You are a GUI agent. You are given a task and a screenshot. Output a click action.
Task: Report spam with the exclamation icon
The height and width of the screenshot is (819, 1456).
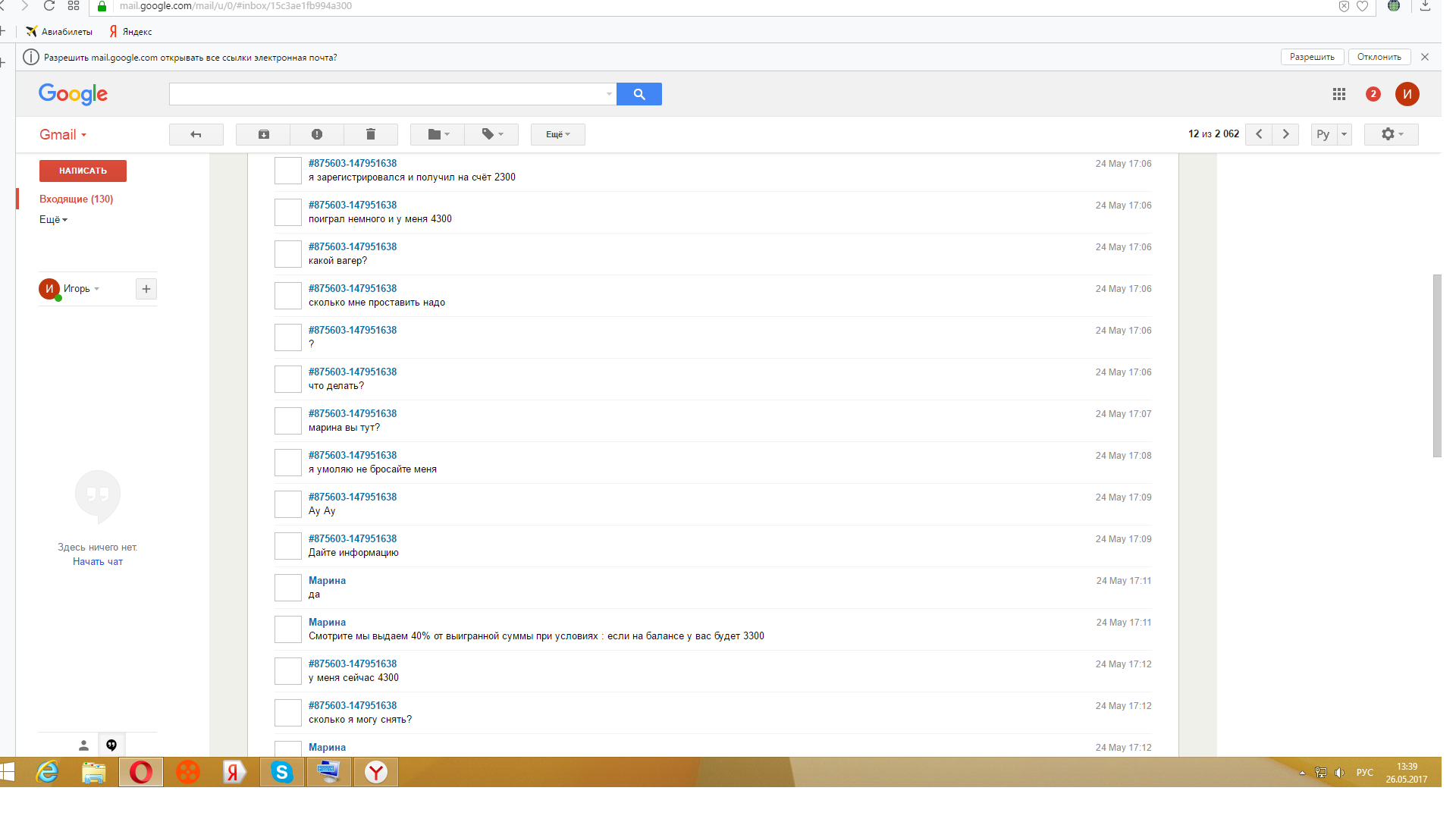pos(317,134)
